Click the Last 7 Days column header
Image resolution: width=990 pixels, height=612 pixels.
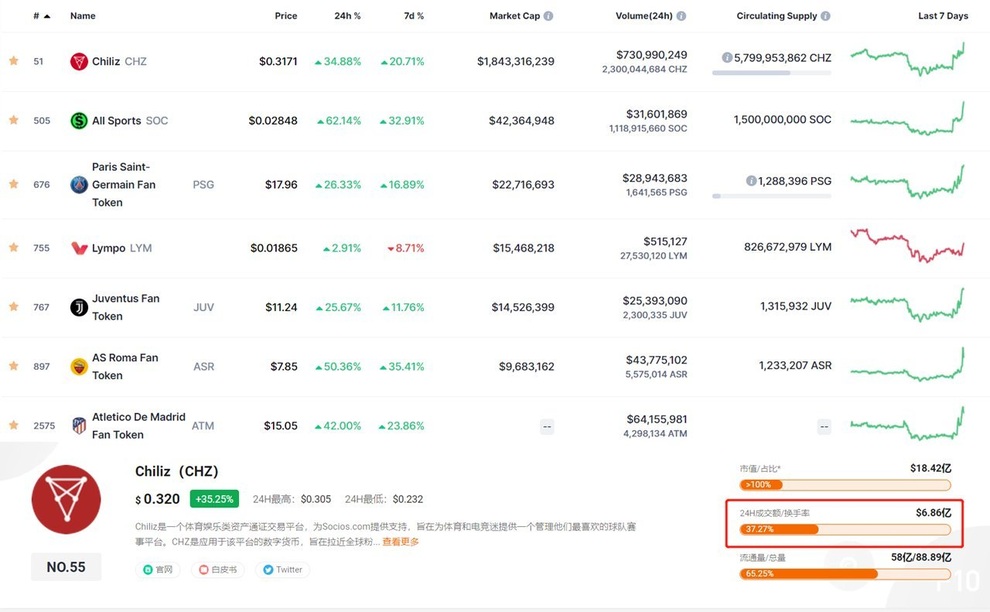point(943,16)
